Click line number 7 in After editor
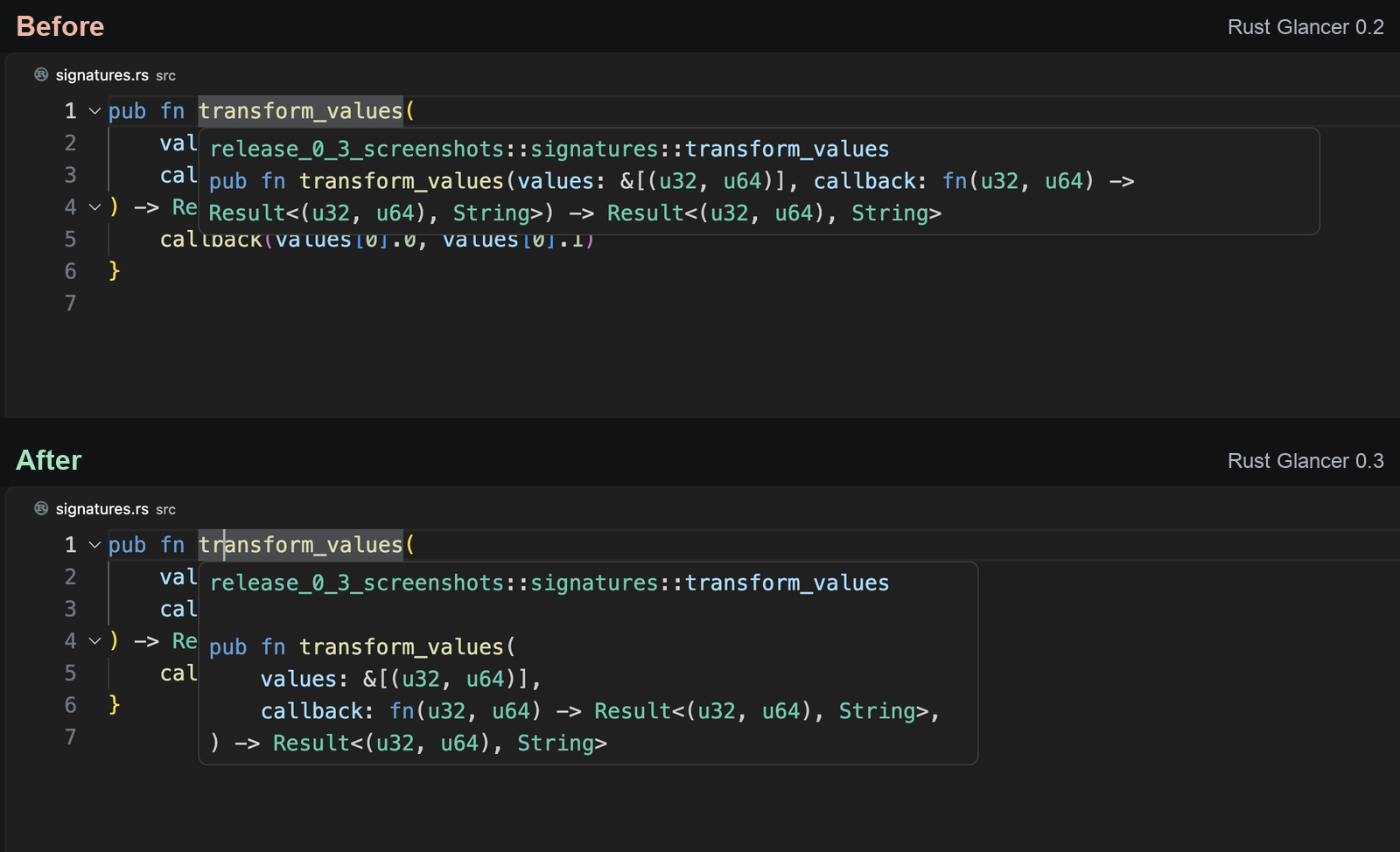Screen dimensions: 1400x852 point(71,737)
